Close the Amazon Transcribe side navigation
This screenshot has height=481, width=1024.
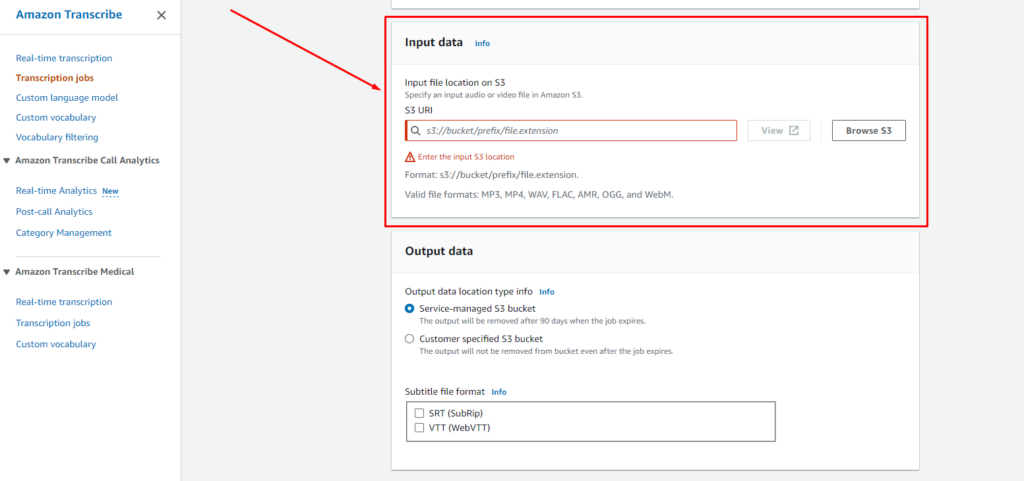[x=161, y=15]
